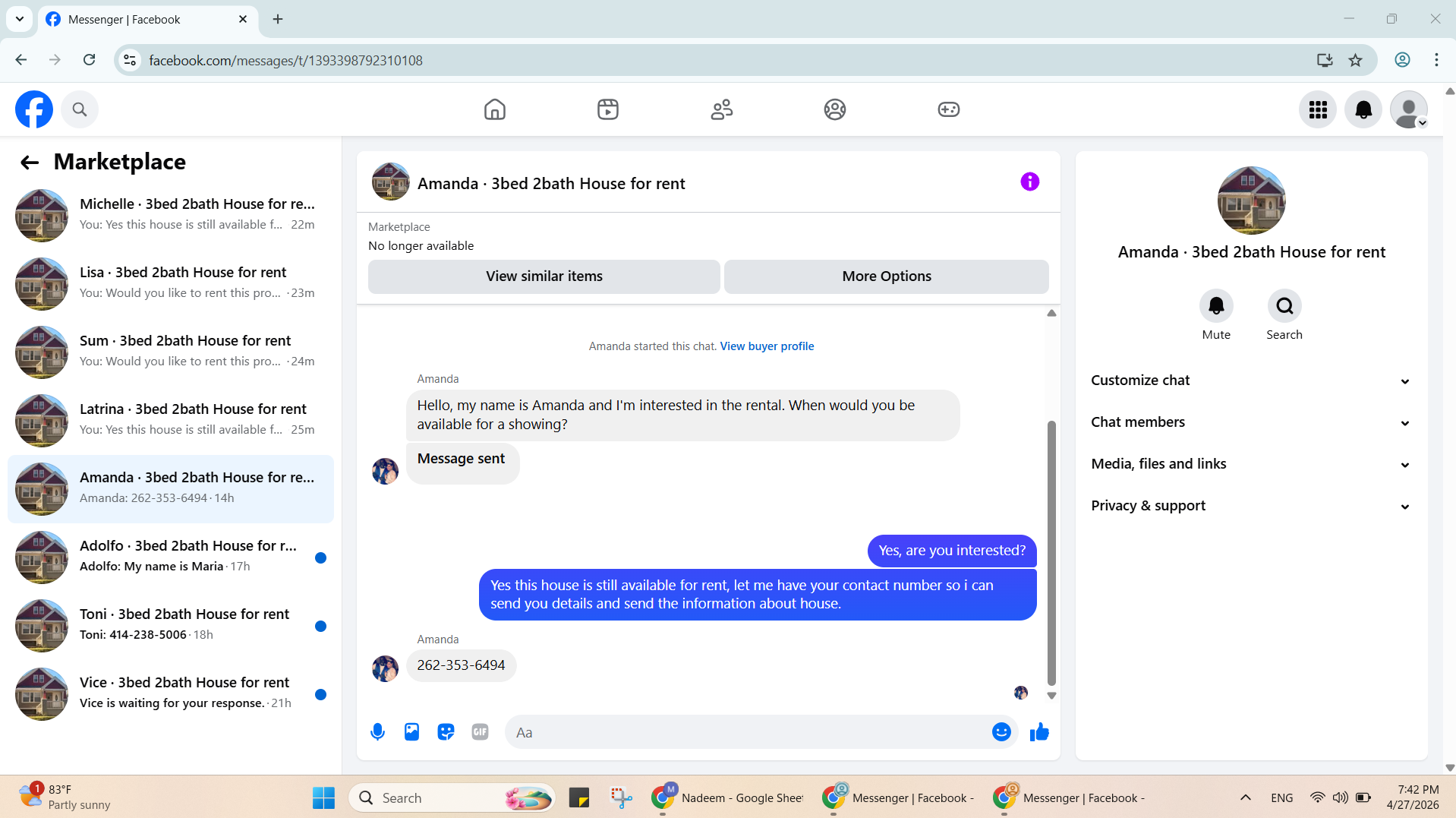The width and height of the screenshot is (1456, 818).
Task: Expand Customize chat section
Action: pos(1251,381)
